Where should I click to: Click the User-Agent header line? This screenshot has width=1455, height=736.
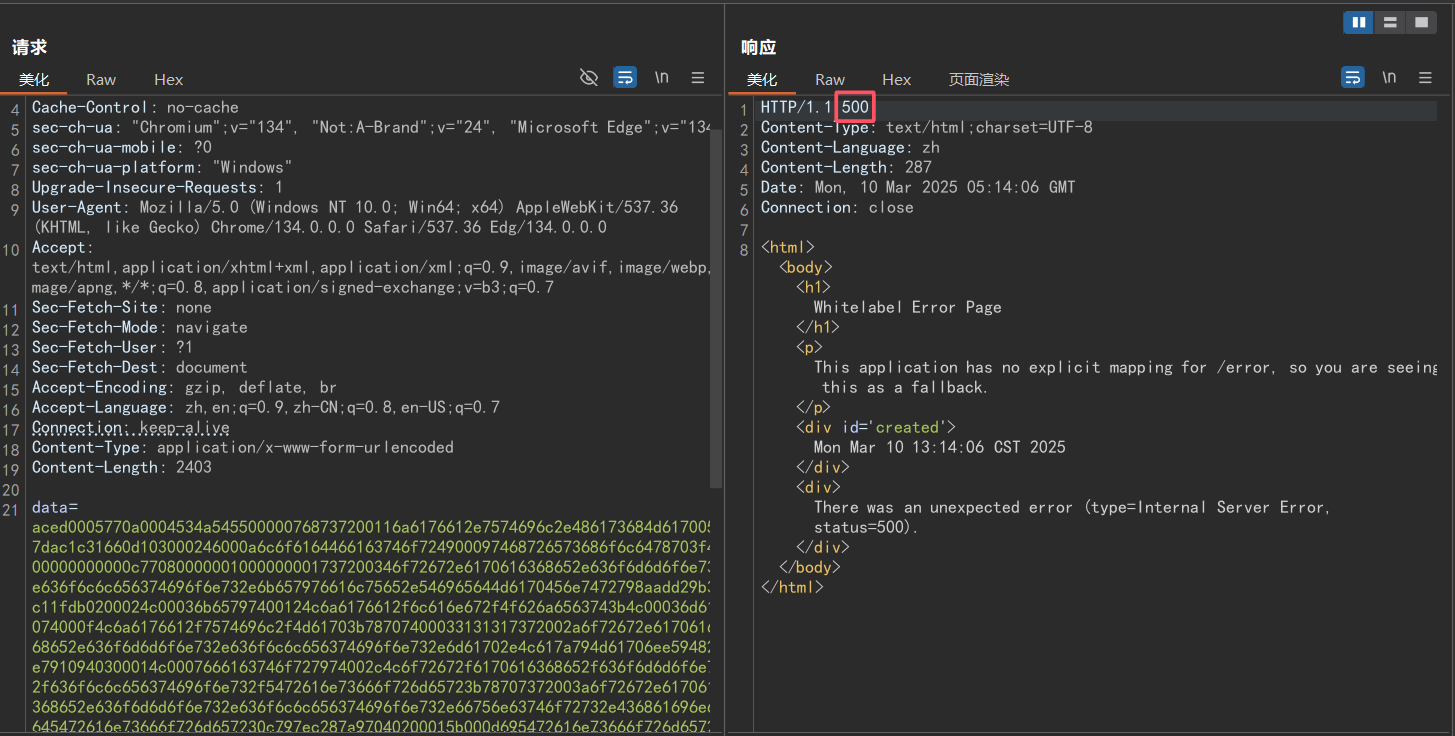click(x=355, y=217)
